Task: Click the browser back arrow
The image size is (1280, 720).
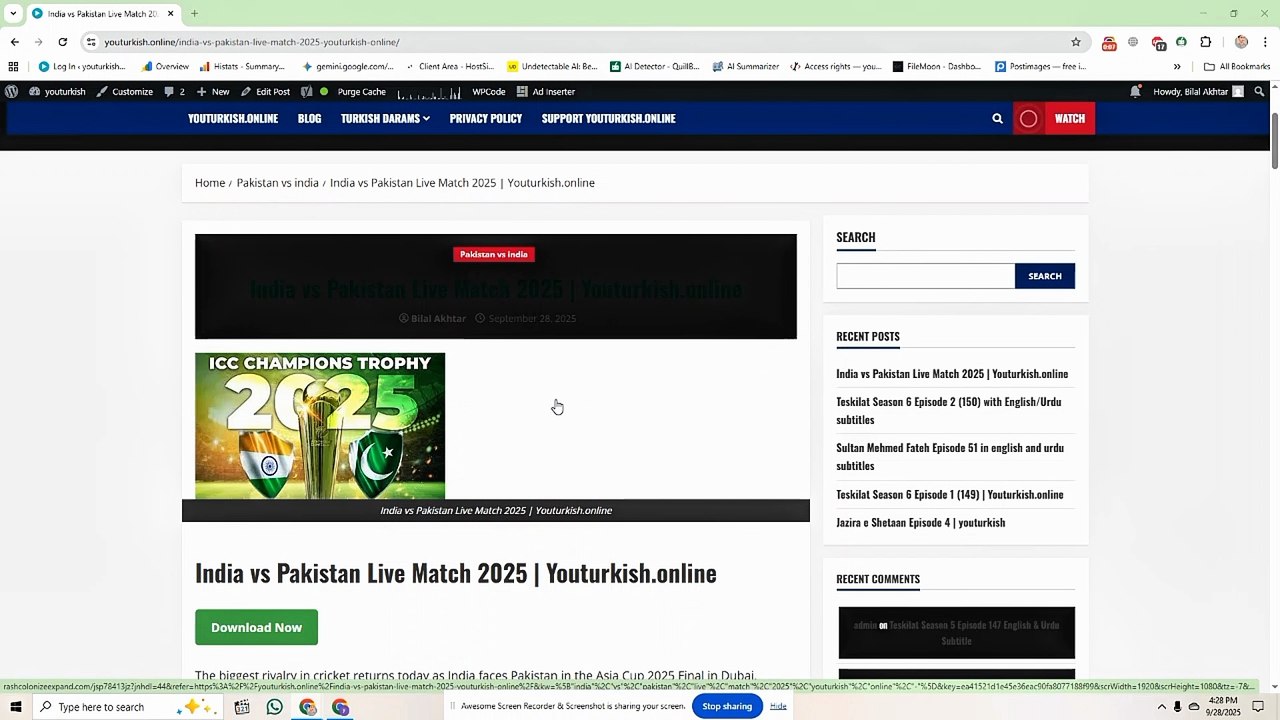Action: pos(14,42)
